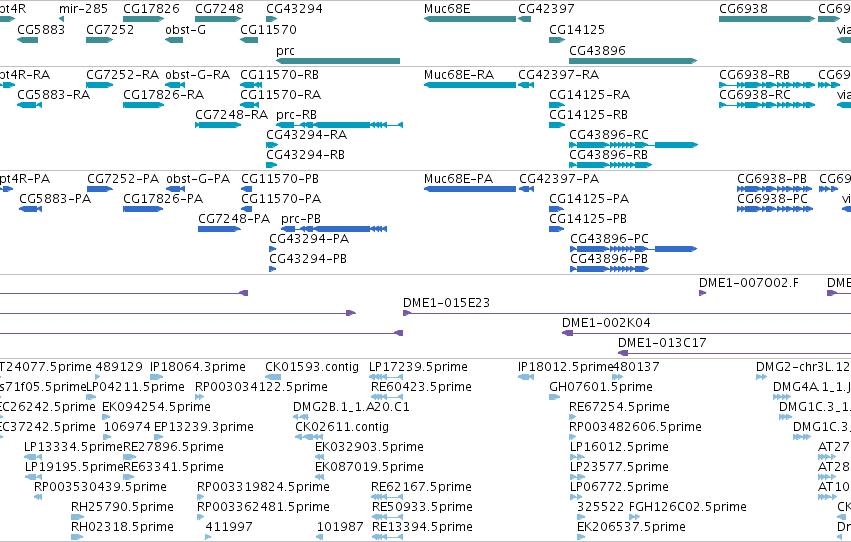Screen dimensions: 851x542
Task: Select the CG6938-RB transcript glyph
Action: coord(767,85)
